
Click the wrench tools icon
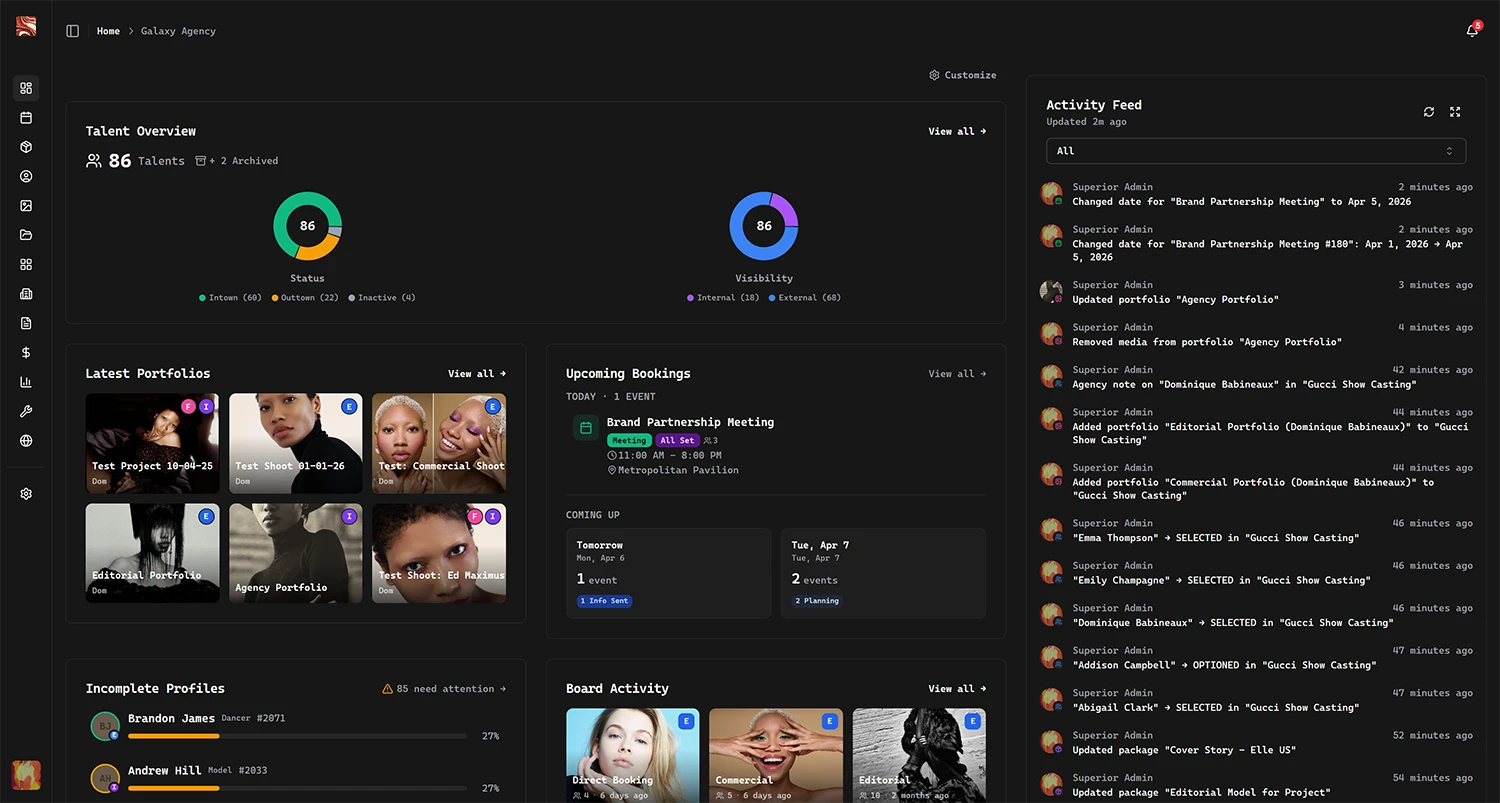click(26, 411)
